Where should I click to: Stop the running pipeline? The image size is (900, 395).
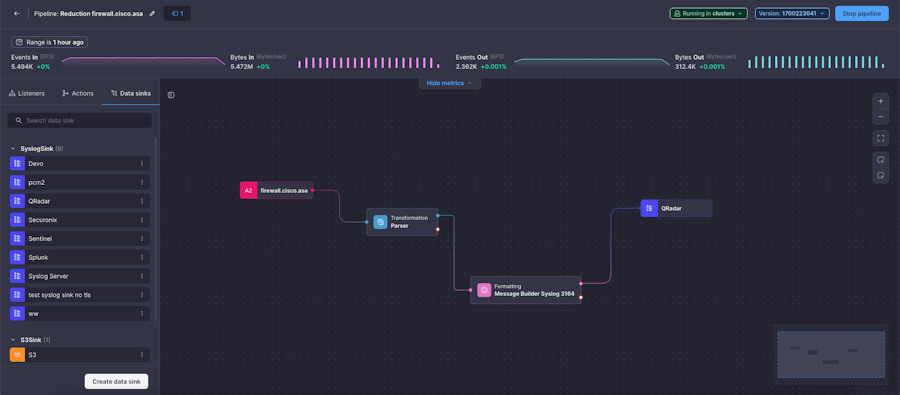tap(862, 13)
